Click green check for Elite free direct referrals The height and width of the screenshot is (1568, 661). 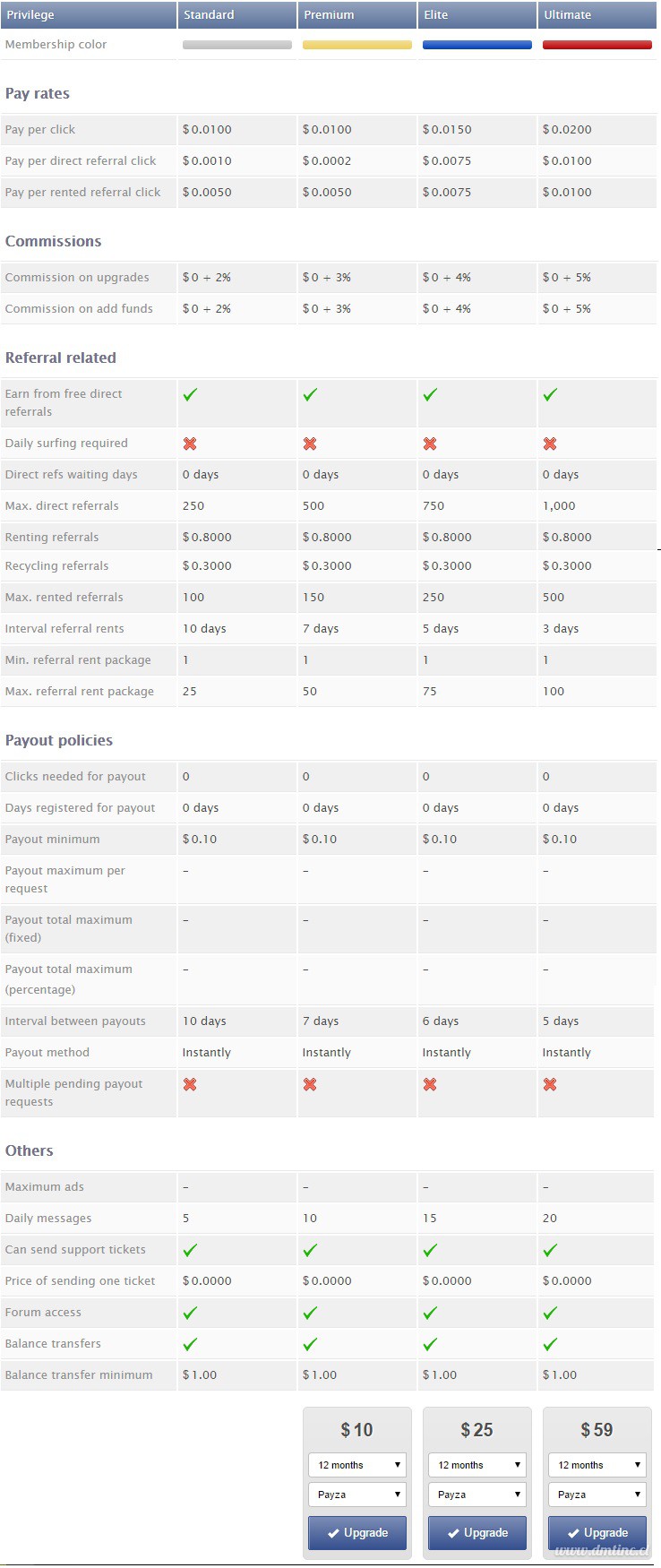pyautogui.click(x=430, y=394)
